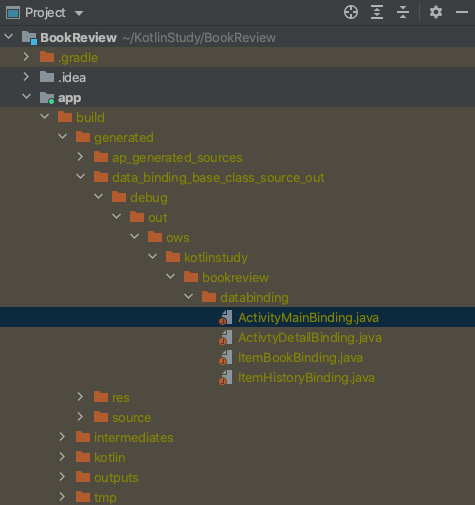The width and height of the screenshot is (475, 505).
Task: Click the debug folder icon
Action: coord(119,197)
